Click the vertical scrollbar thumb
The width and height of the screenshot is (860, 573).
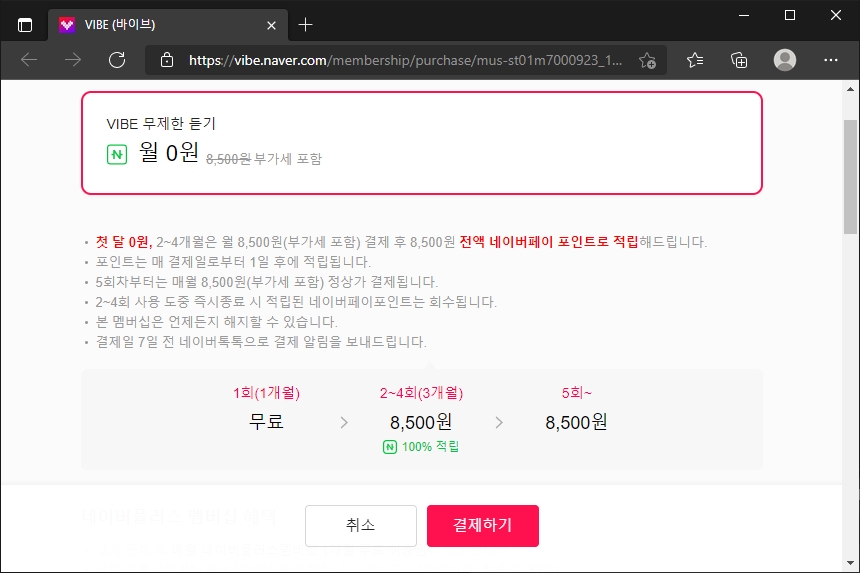pos(850,177)
